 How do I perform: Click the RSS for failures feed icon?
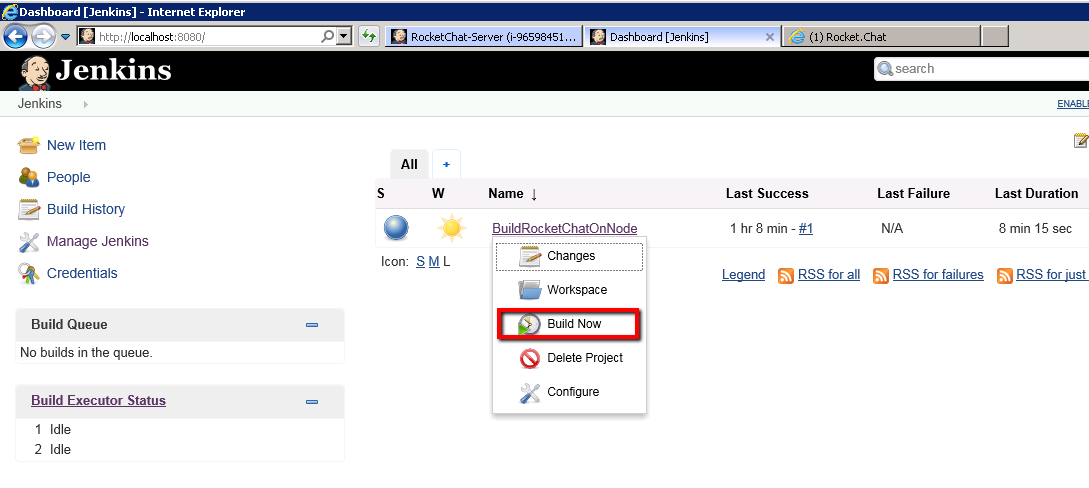(880, 276)
